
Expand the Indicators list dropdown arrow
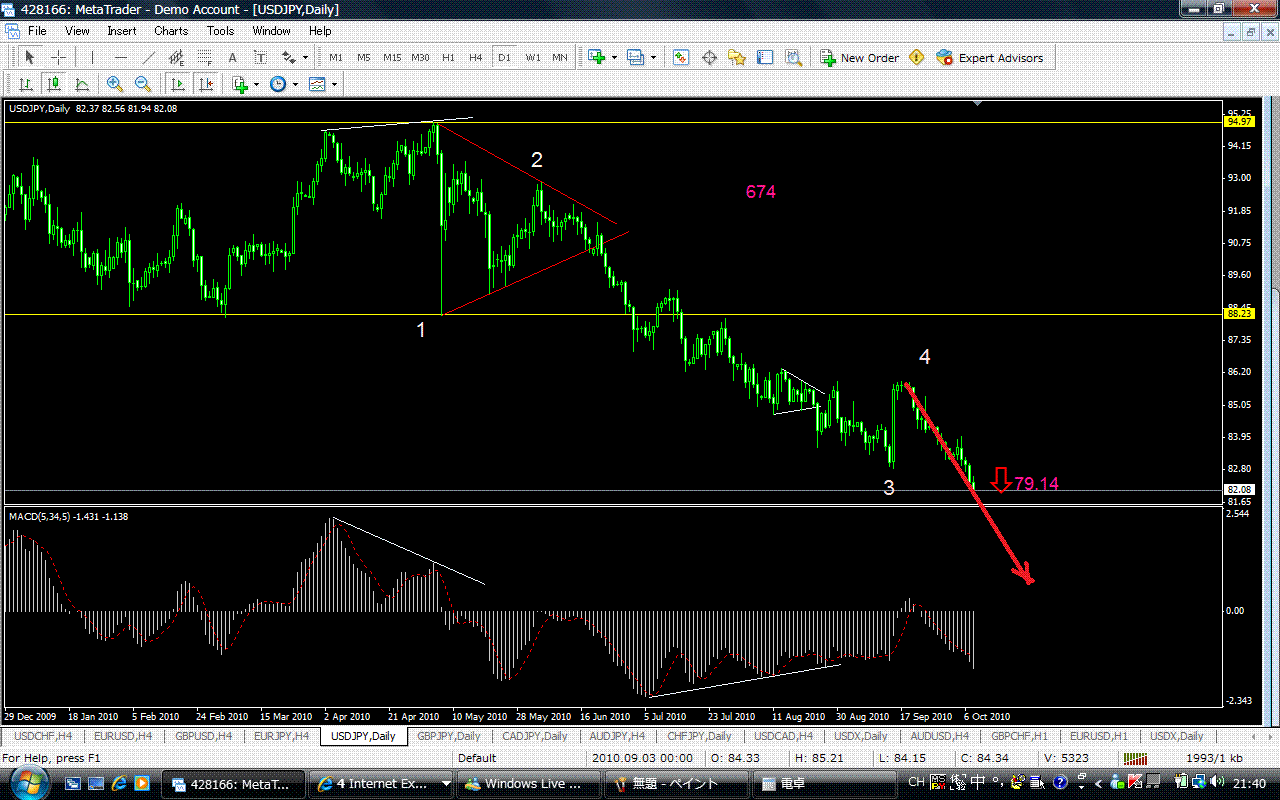(256, 85)
